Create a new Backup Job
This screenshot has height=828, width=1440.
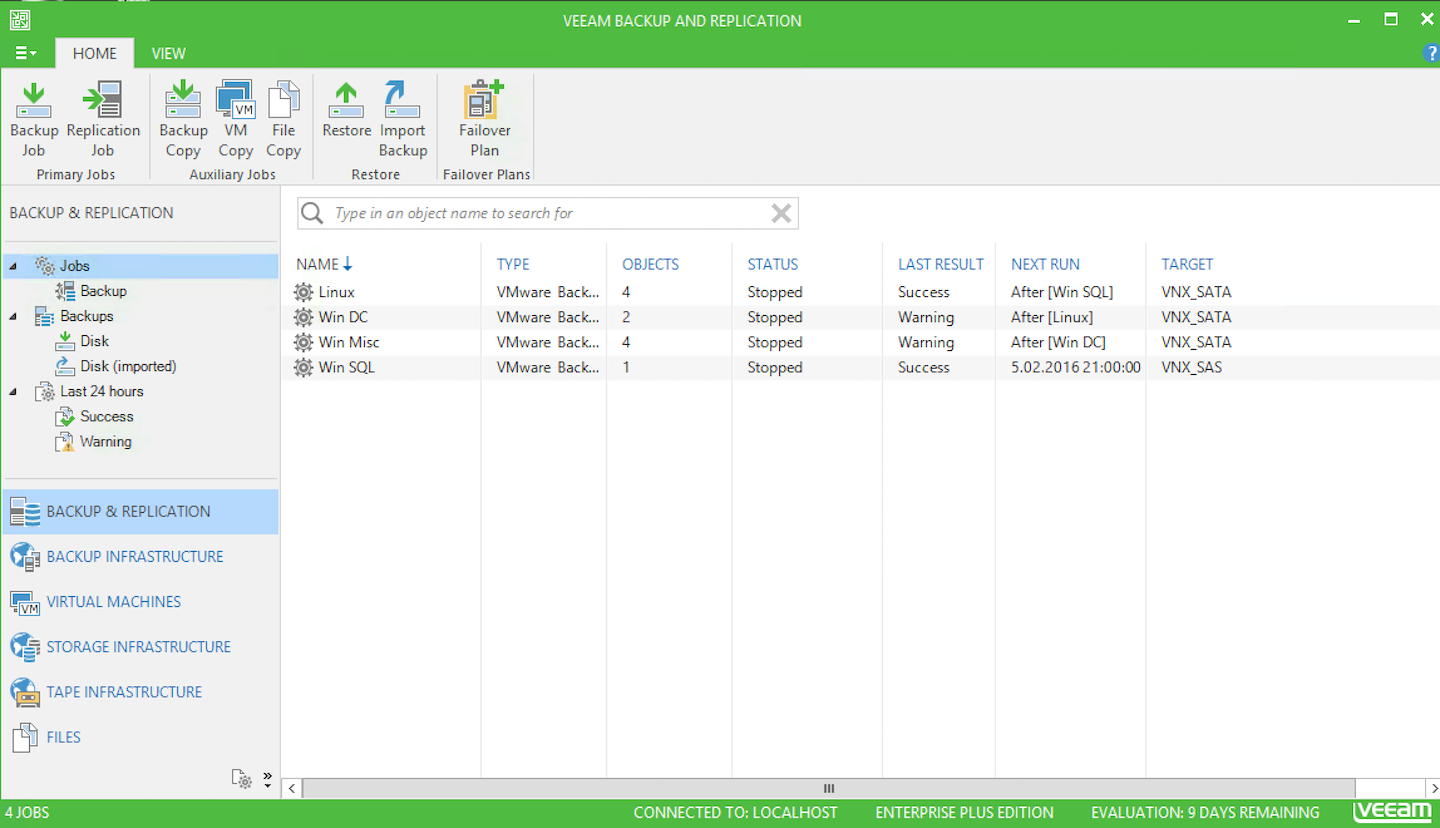34,120
